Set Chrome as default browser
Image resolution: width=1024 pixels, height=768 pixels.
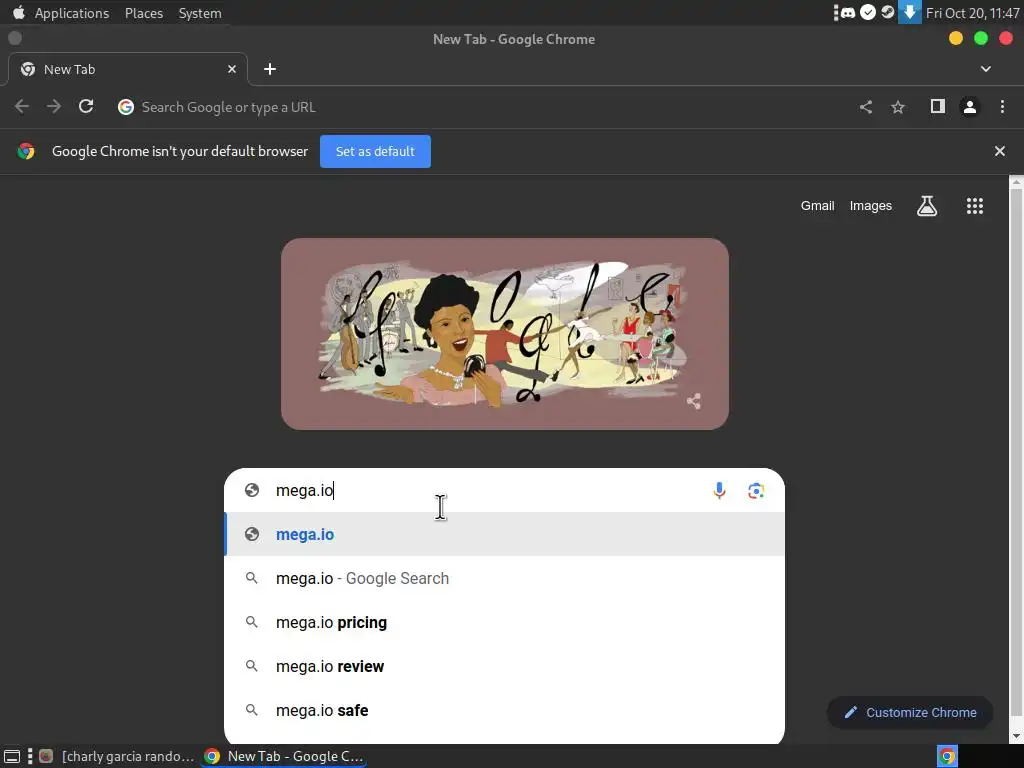(376, 152)
